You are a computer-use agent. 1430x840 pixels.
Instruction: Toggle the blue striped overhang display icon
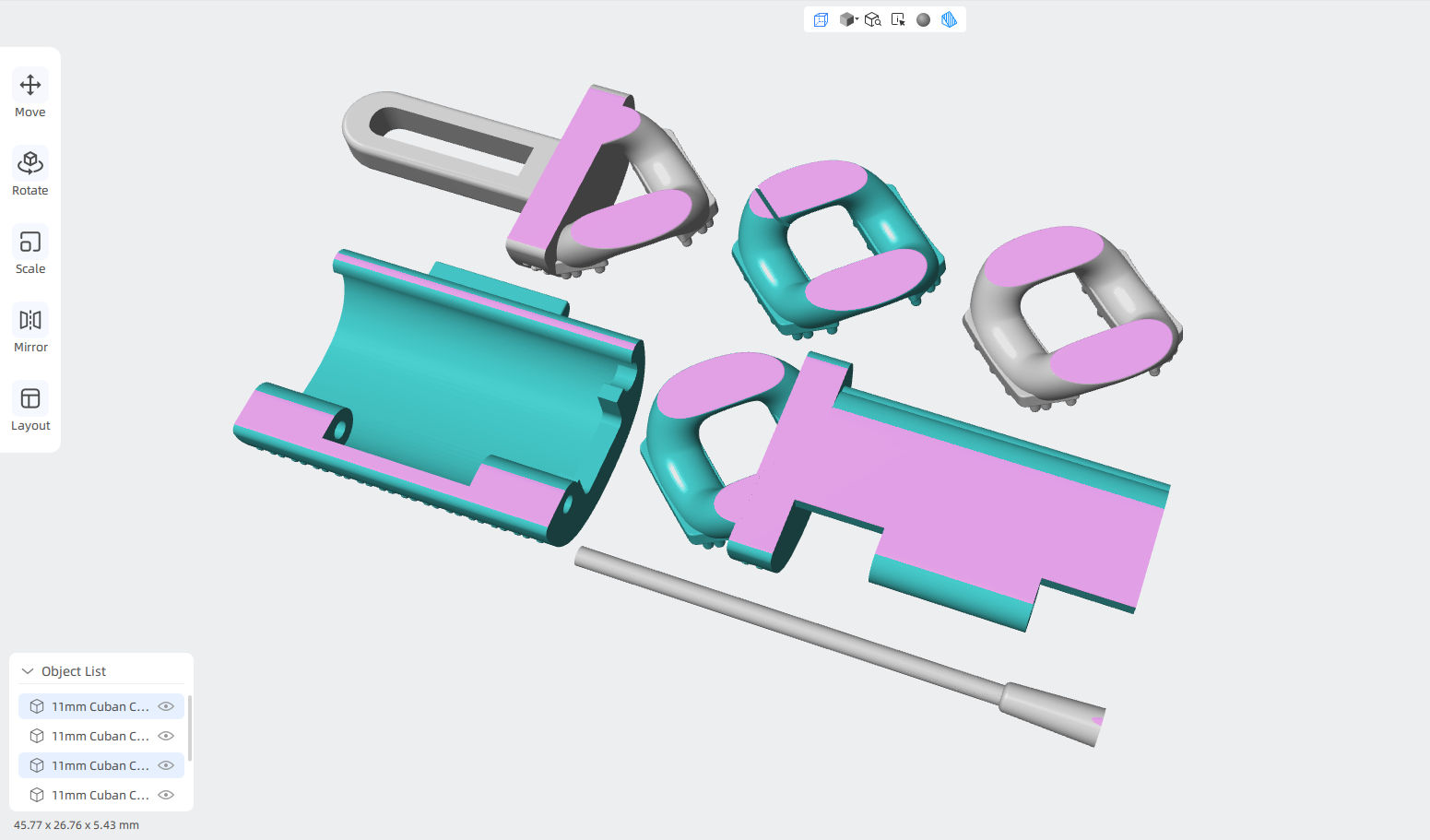coord(949,19)
